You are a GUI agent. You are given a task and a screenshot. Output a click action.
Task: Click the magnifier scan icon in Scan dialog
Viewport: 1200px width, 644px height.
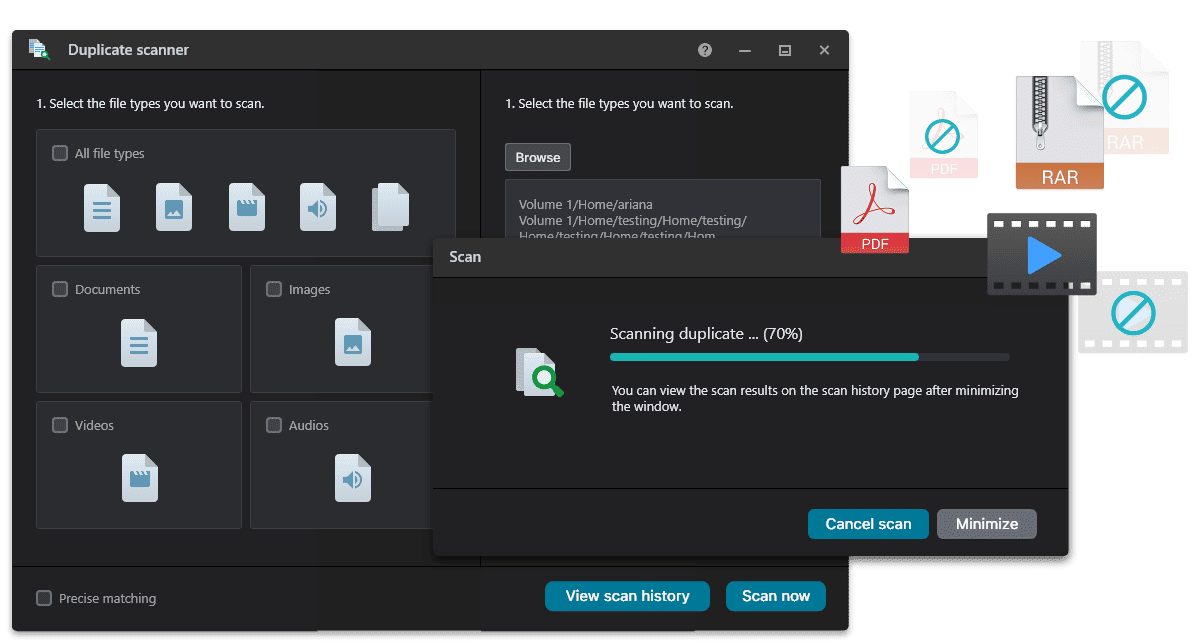tap(539, 372)
